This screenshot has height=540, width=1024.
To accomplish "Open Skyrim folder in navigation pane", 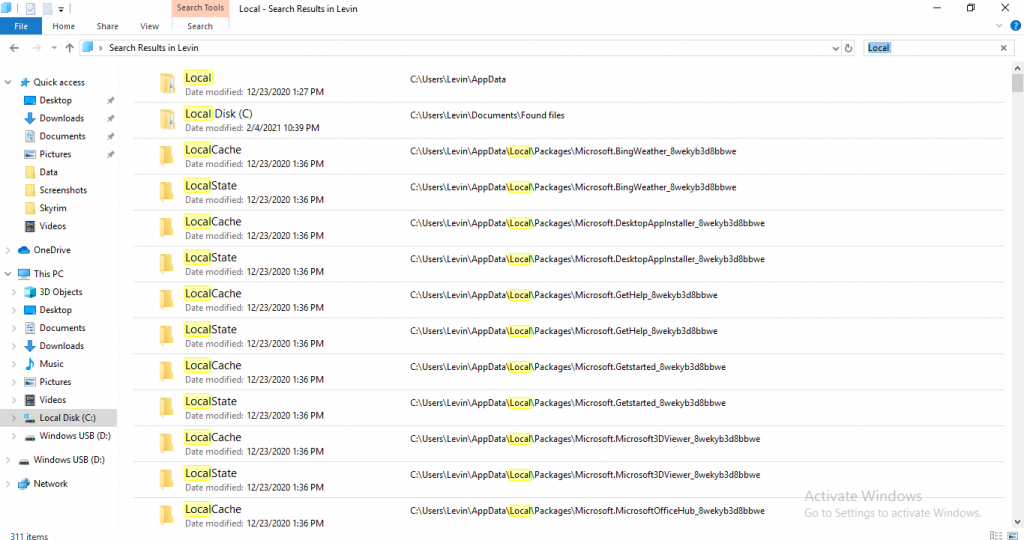I will coord(52,208).
